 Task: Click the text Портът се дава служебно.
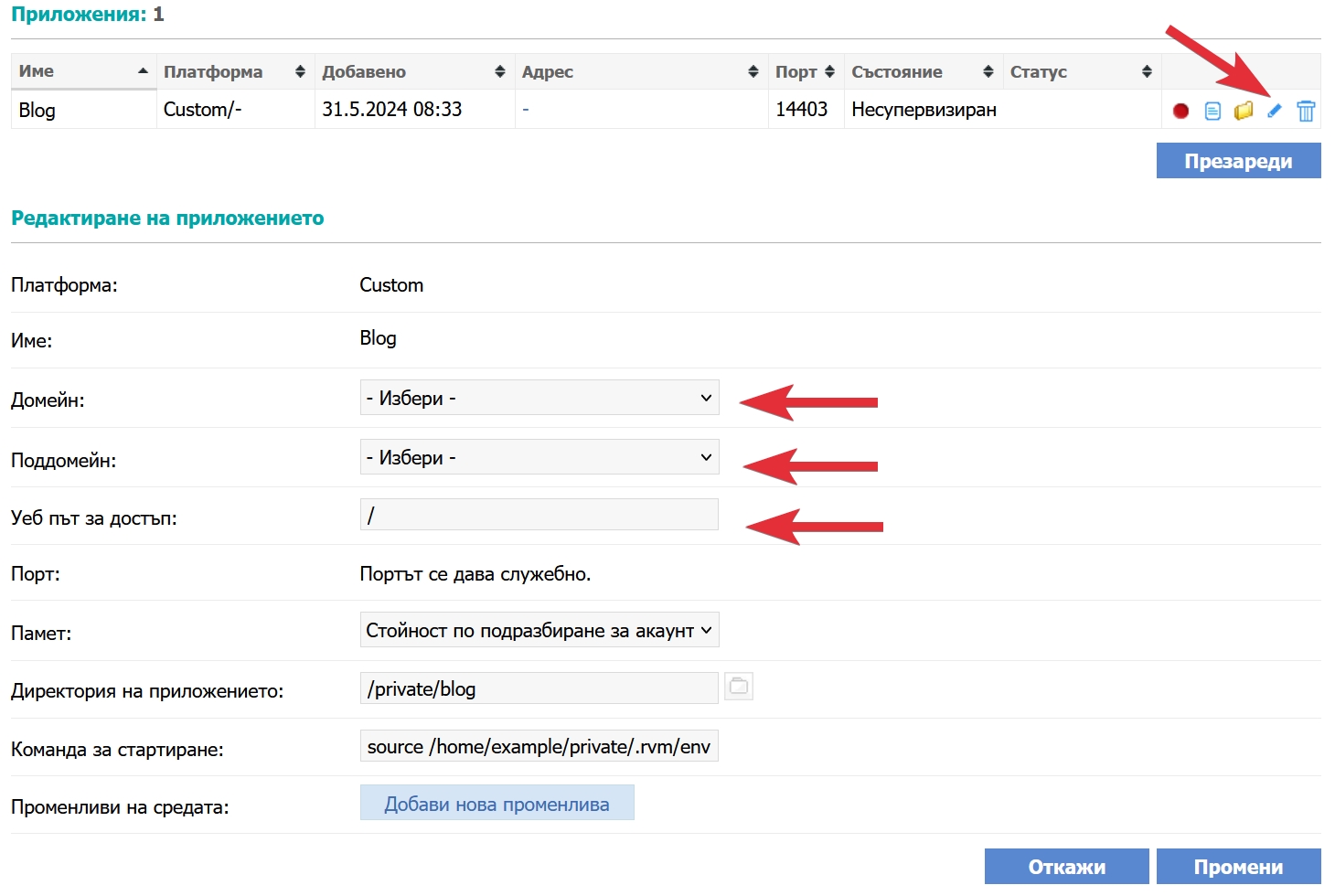(x=475, y=574)
